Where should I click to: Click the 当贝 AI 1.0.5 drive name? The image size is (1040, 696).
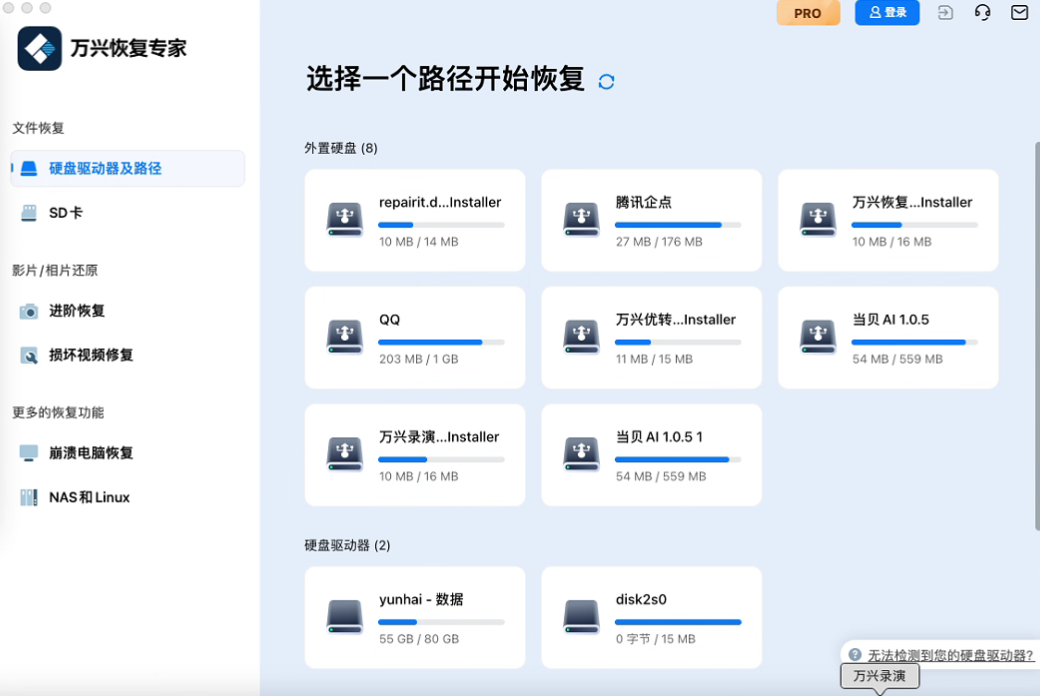[890, 320]
